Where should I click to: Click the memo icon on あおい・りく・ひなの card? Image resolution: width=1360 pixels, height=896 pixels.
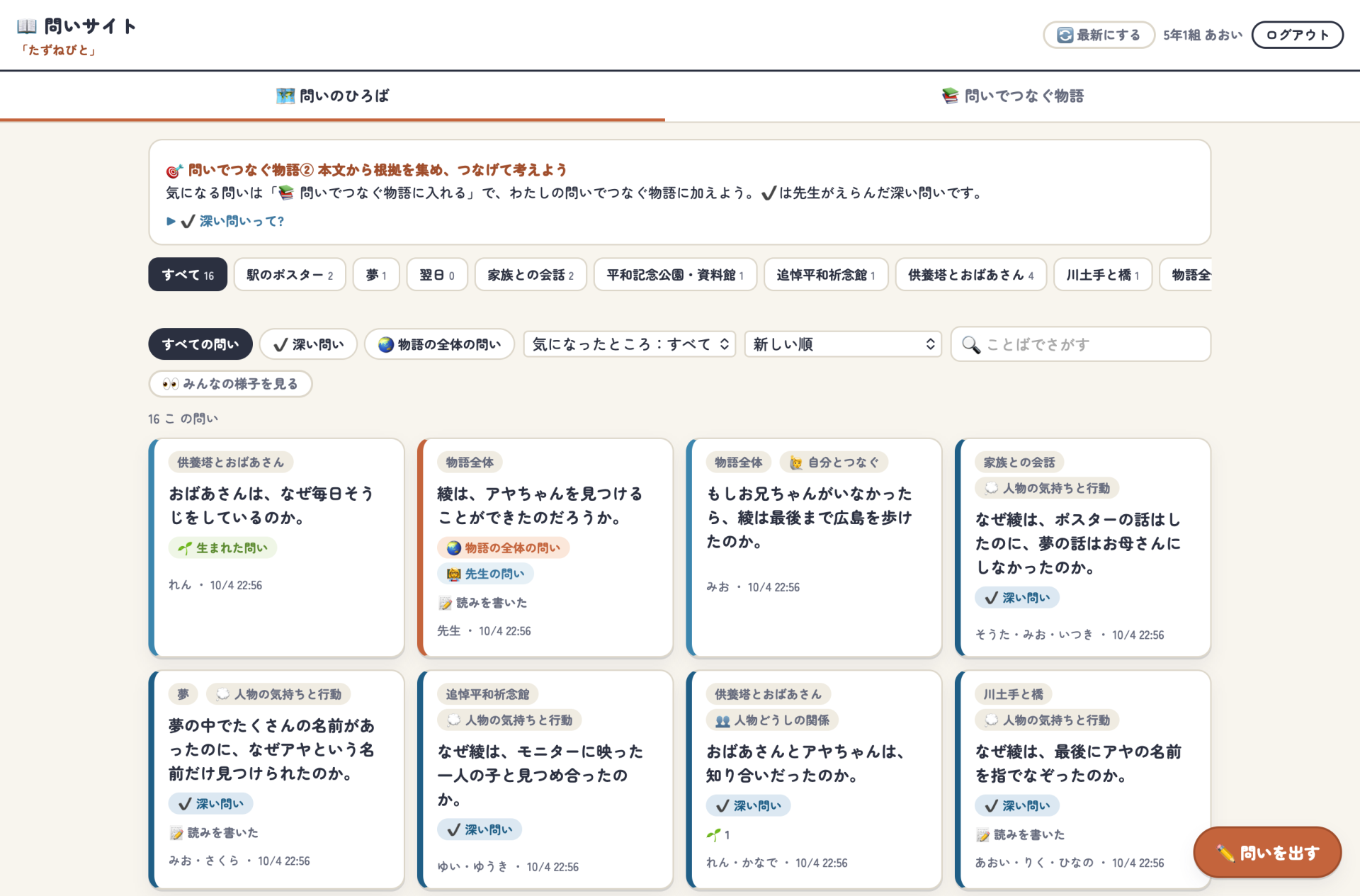click(x=982, y=835)
